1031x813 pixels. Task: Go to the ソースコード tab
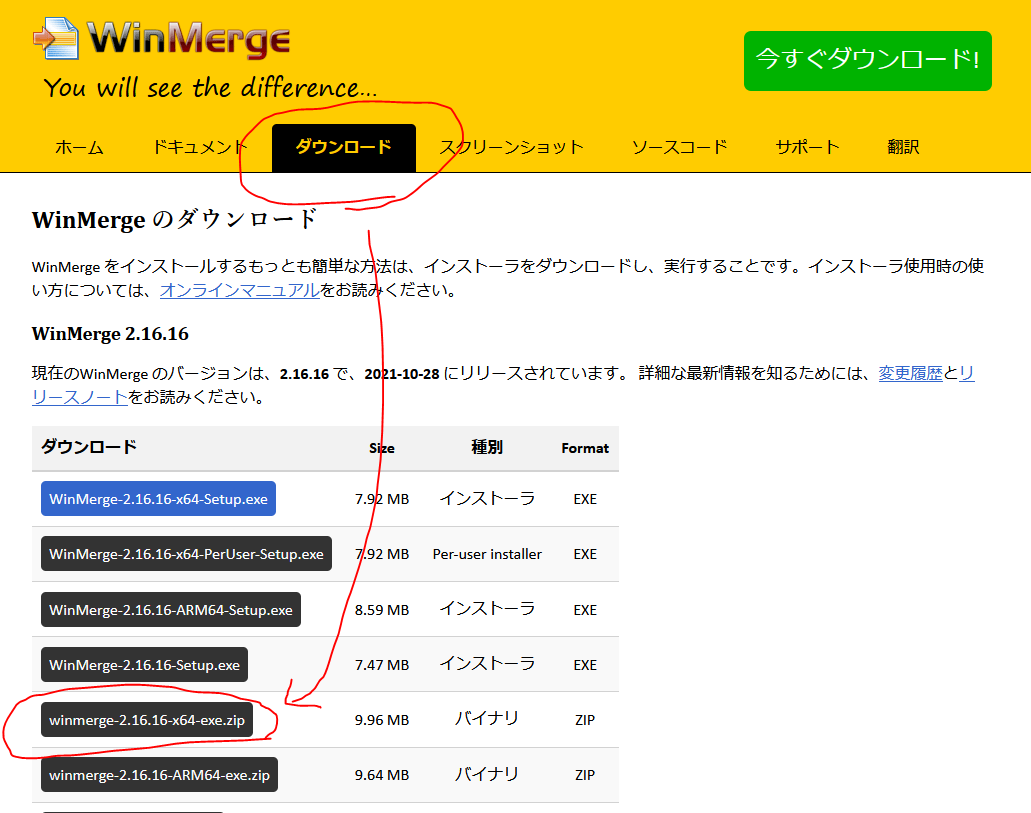click(x=680, y=147)
